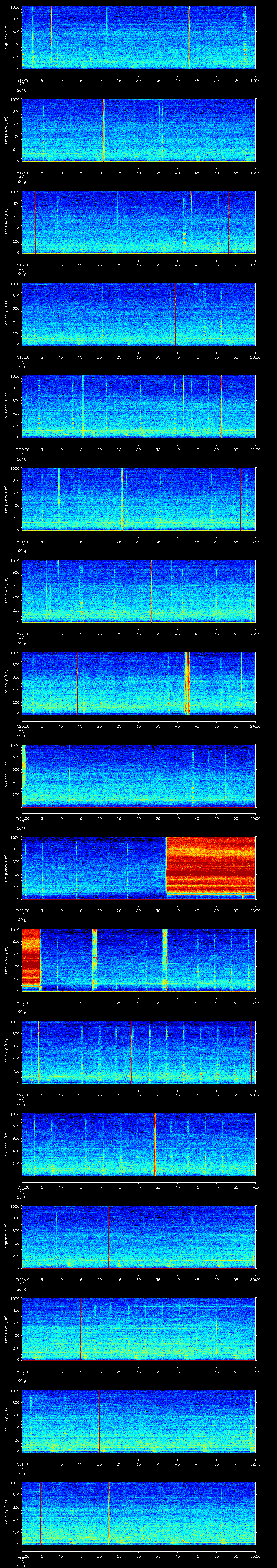
Task: Select the 7:18:00 start time label
Action: click(x=22, y=265)
